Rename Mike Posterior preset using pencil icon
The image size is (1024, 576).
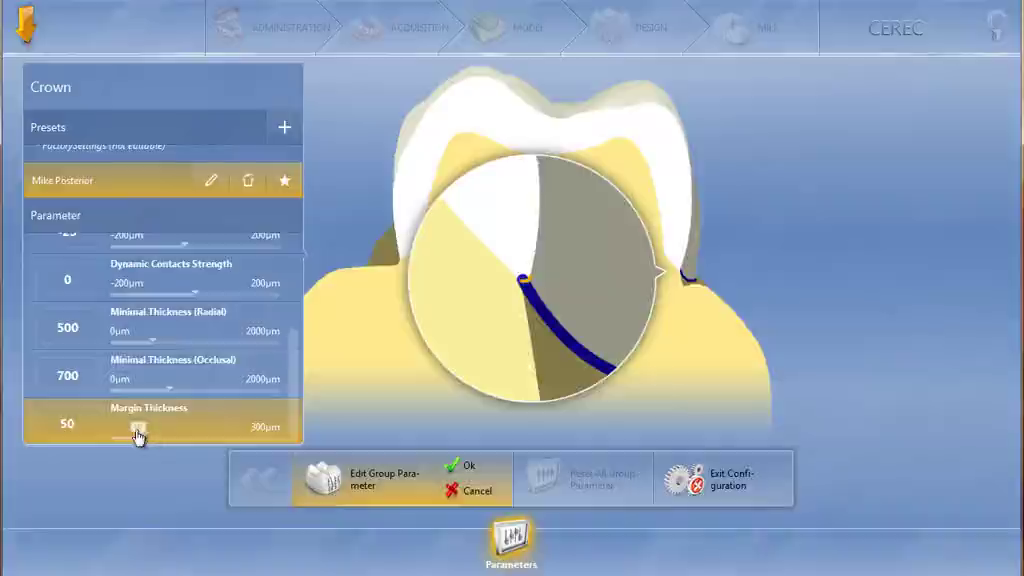(211, 180)
